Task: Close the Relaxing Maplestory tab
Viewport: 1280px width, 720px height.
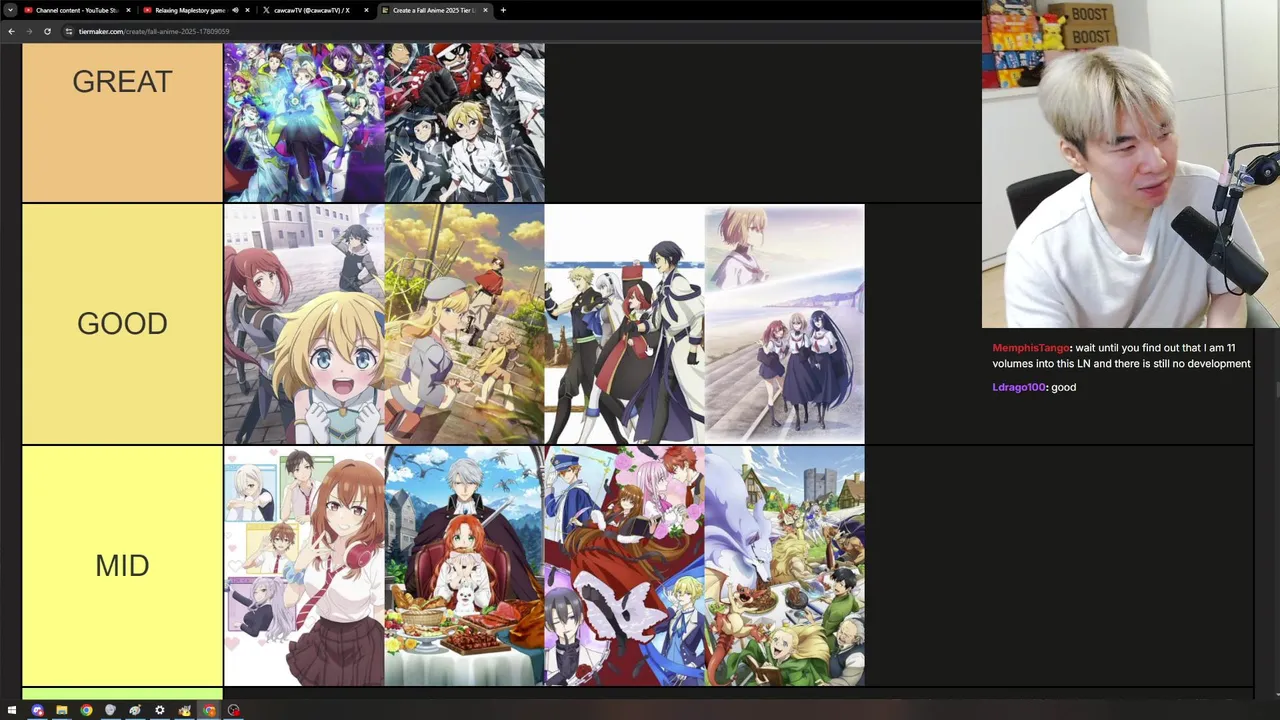Action: point(248,10)
